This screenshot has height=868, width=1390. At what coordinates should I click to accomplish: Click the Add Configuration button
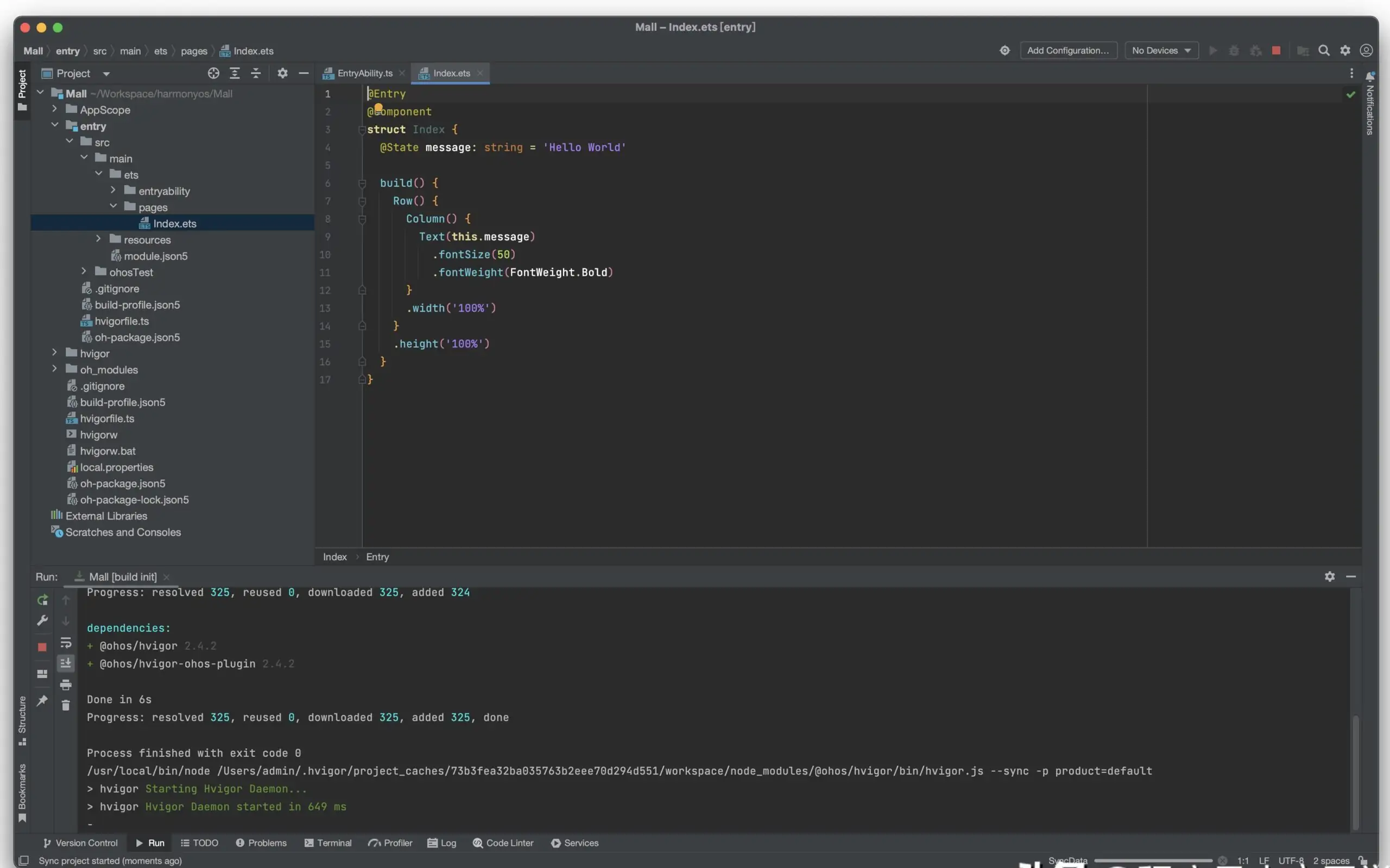(1068, 50)
